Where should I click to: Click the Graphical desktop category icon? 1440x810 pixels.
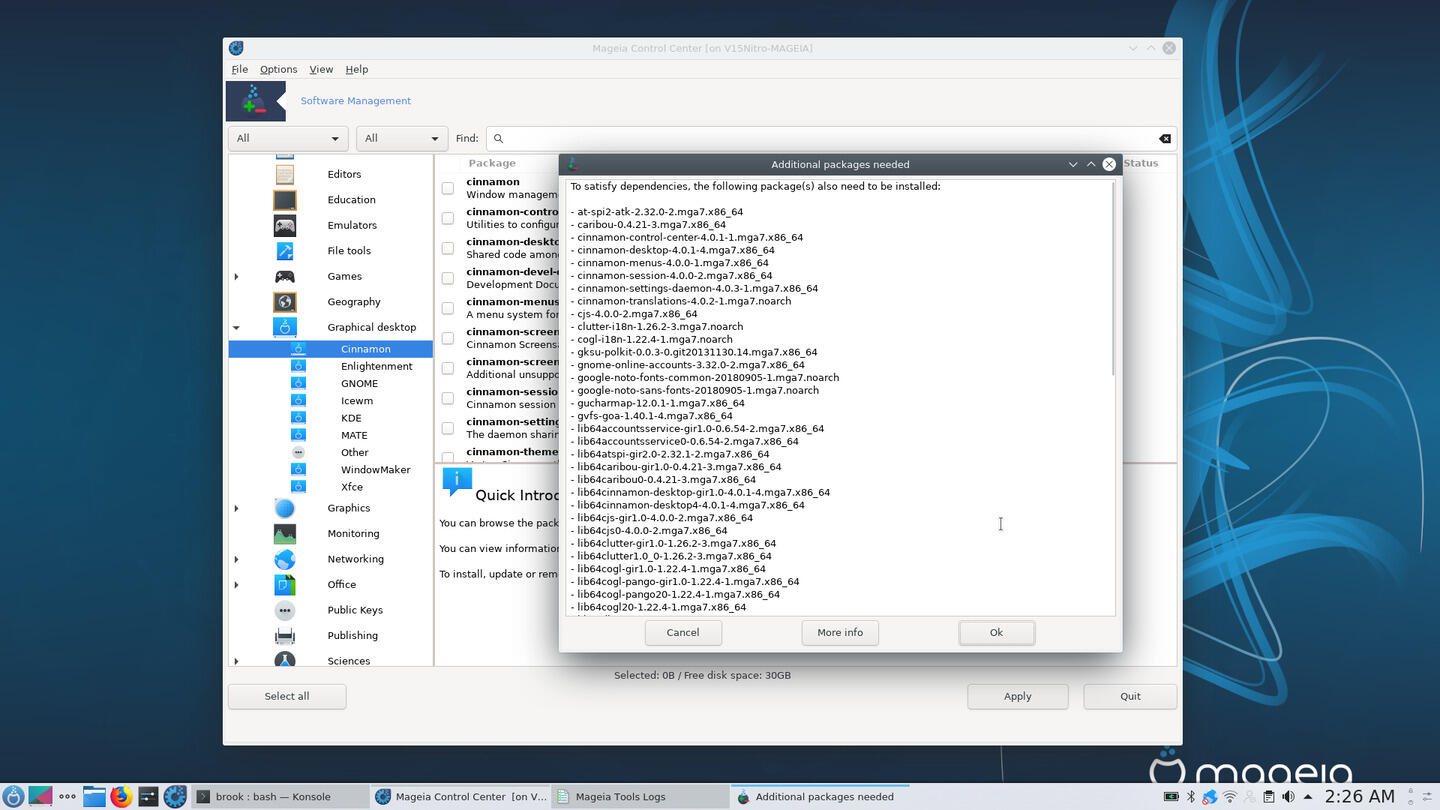(x=285, y=327)
